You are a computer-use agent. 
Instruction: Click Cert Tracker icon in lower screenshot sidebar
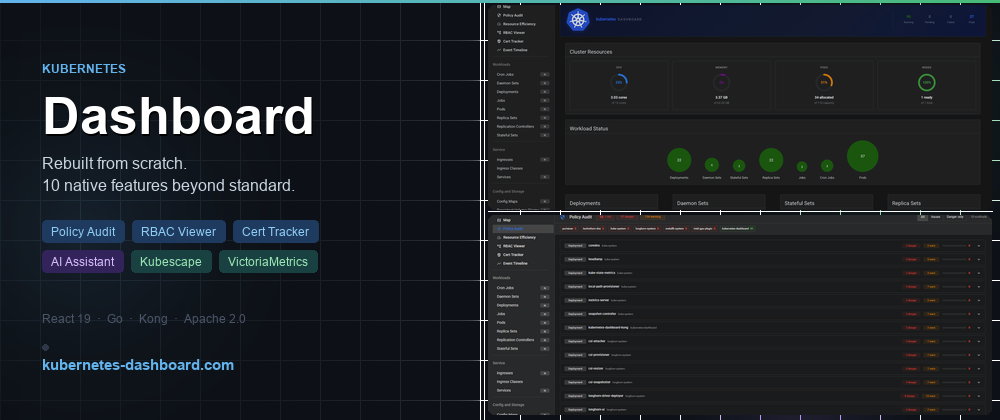click(x=499, y=254)
